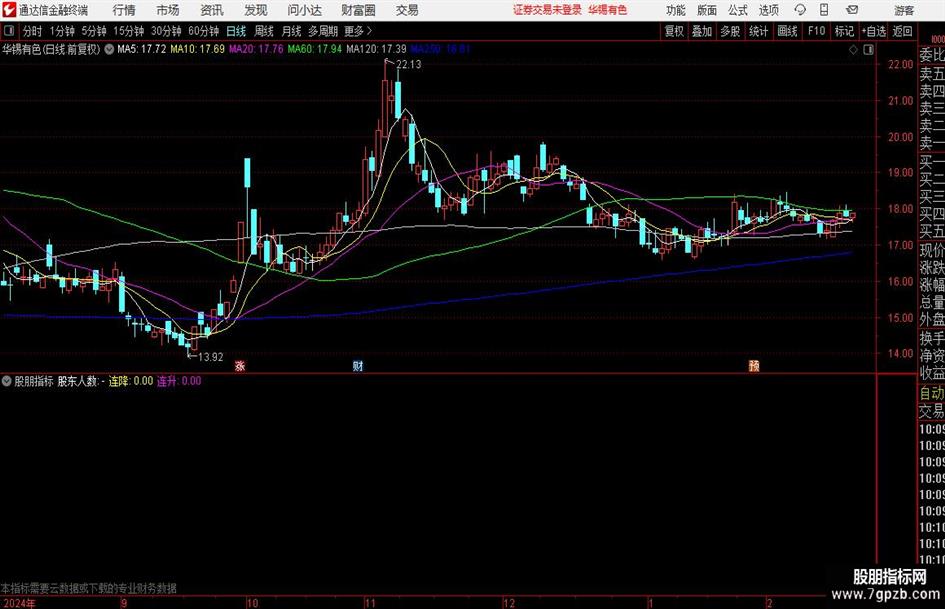
Task: Click the 22.13 high price label
Action: pyautogui.click(x=409, y=65)
